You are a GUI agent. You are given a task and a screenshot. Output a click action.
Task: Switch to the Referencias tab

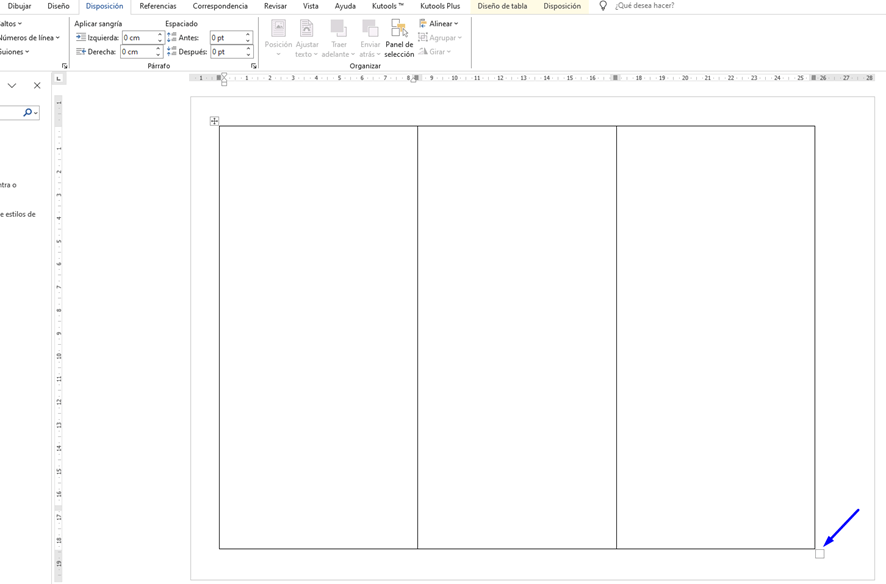tap(158, 6)
